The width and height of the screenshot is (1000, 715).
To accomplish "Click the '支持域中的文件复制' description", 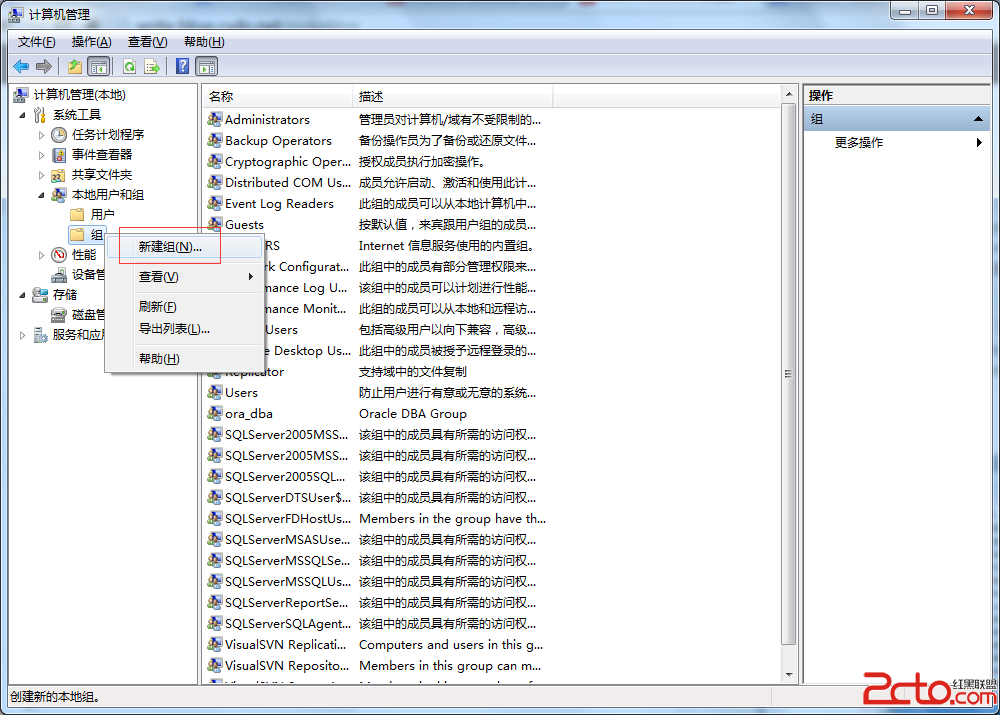I will click(x=413, y=371).
